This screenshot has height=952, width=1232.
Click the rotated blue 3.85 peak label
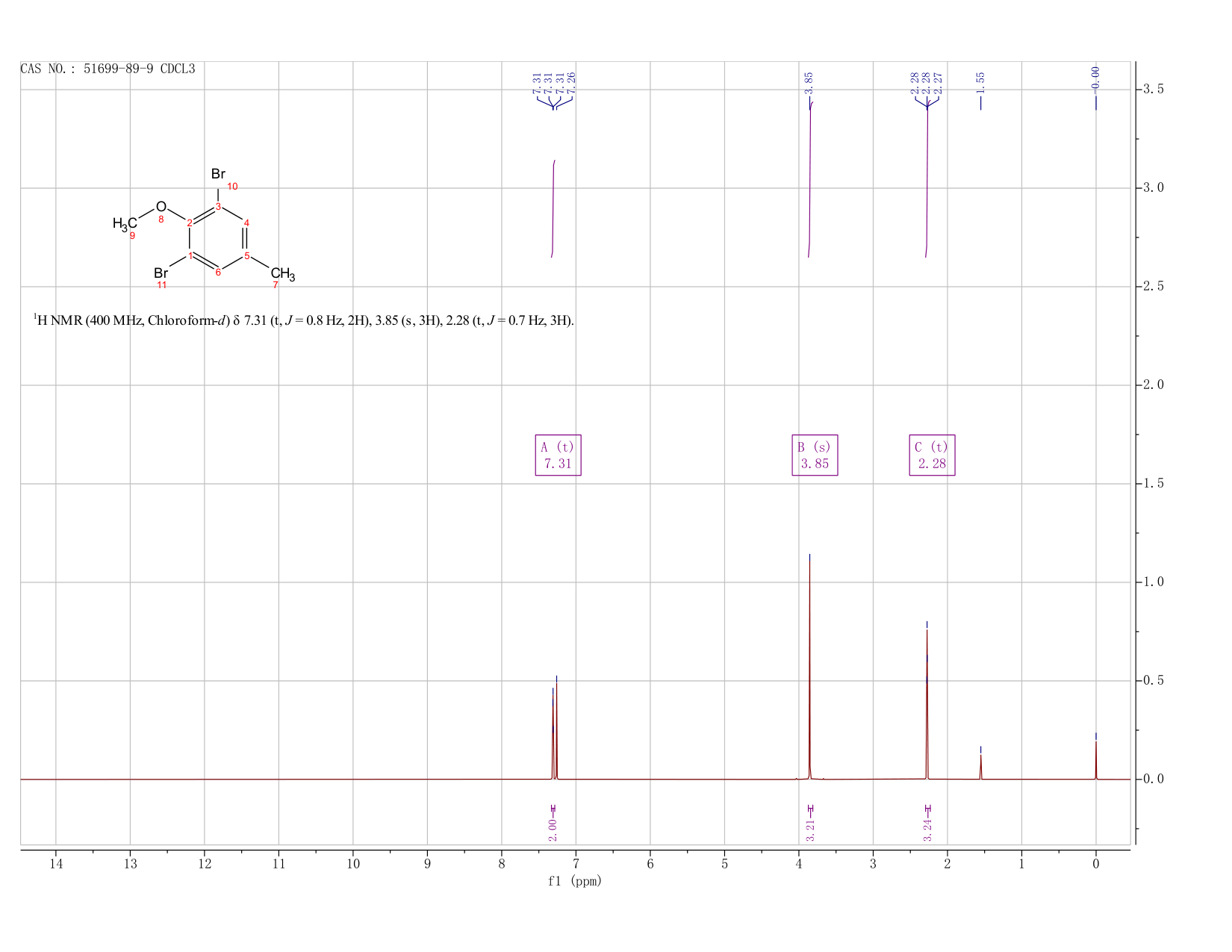point(809,83)
